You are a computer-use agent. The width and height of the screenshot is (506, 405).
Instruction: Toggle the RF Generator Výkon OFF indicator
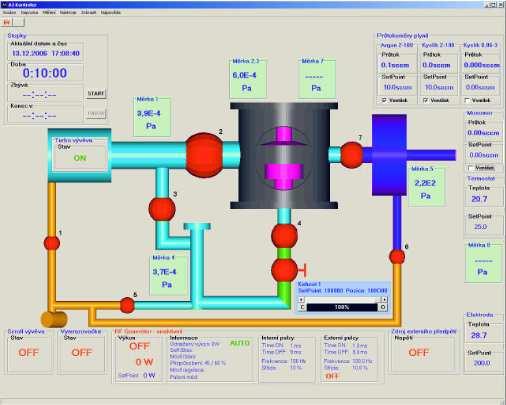pyautogui.click(x=139, y=346)
